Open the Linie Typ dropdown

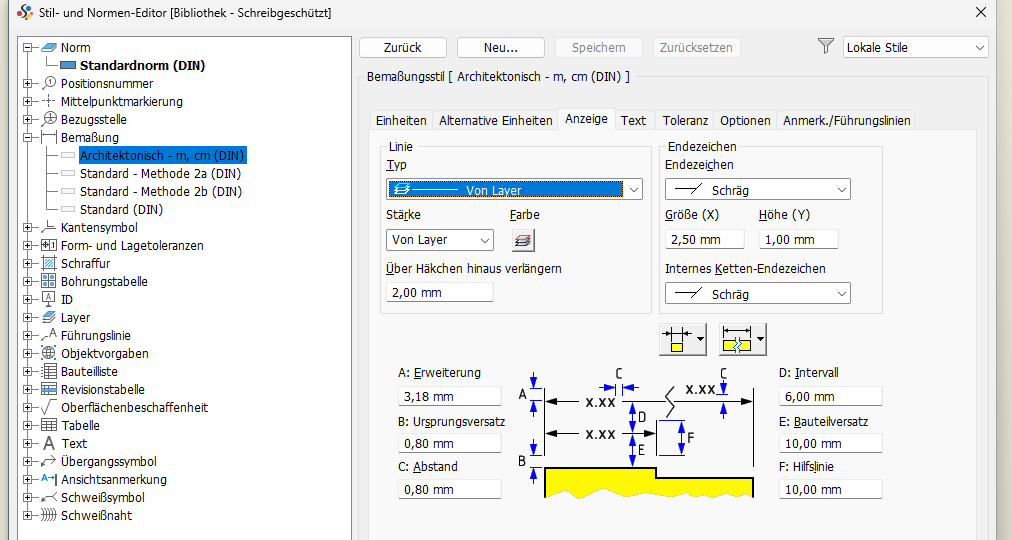(x=514, y=190)
